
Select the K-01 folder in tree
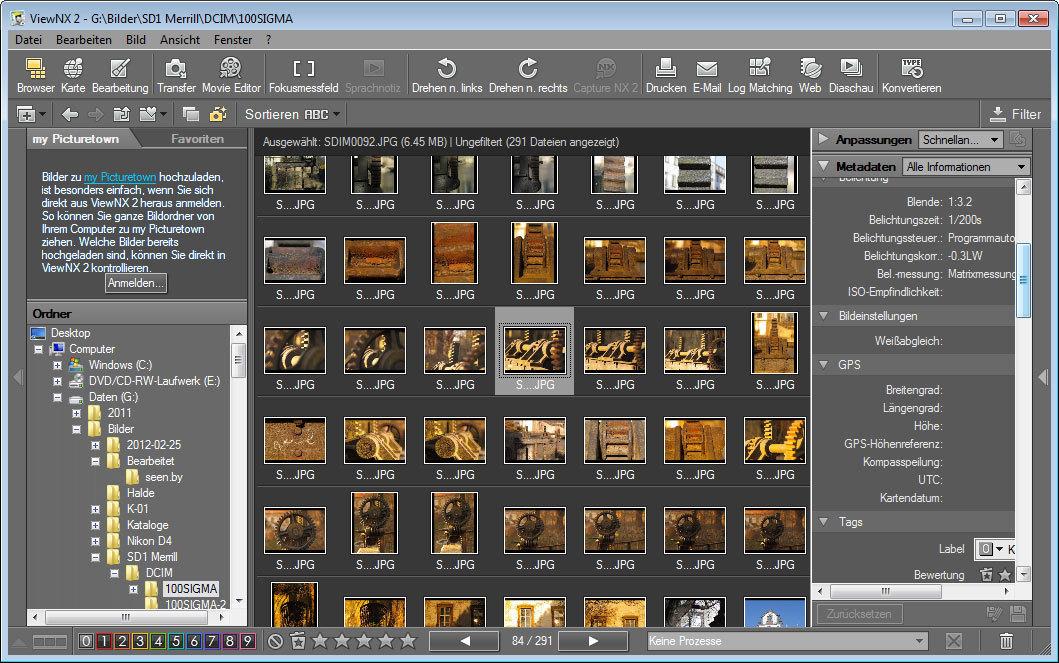click(x=137, y=508)
